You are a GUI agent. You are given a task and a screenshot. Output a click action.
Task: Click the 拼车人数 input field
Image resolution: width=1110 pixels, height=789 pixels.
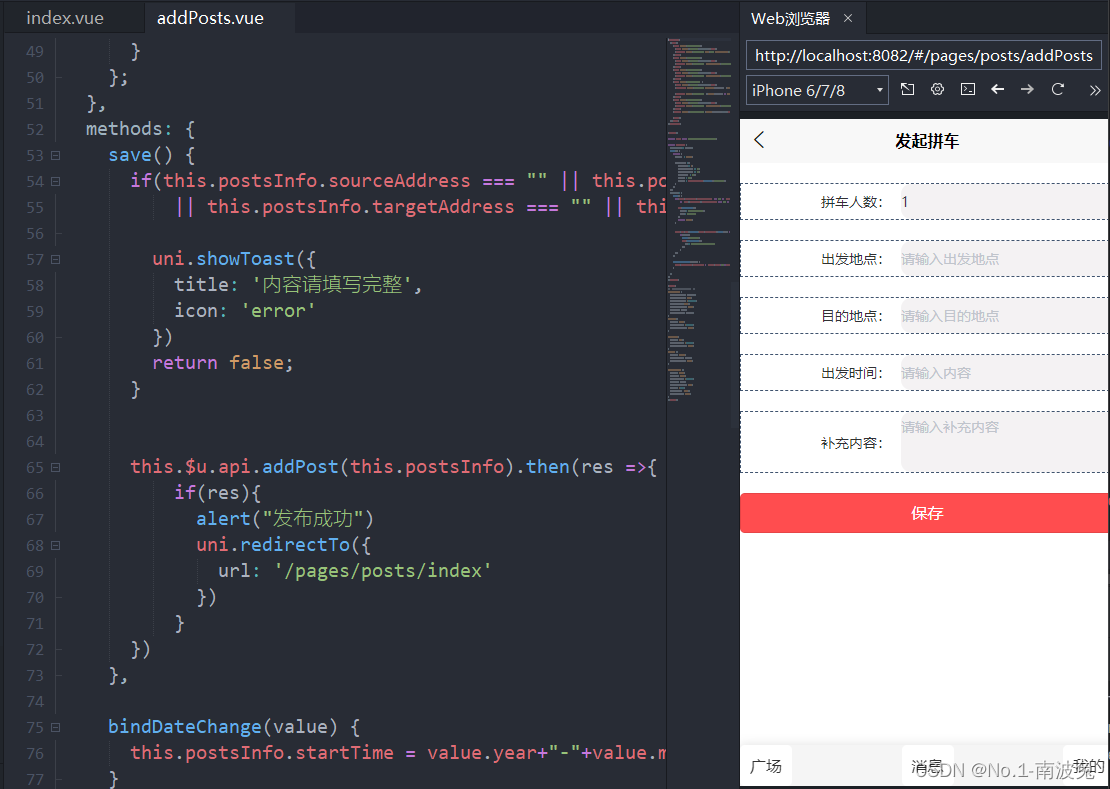1003,202
